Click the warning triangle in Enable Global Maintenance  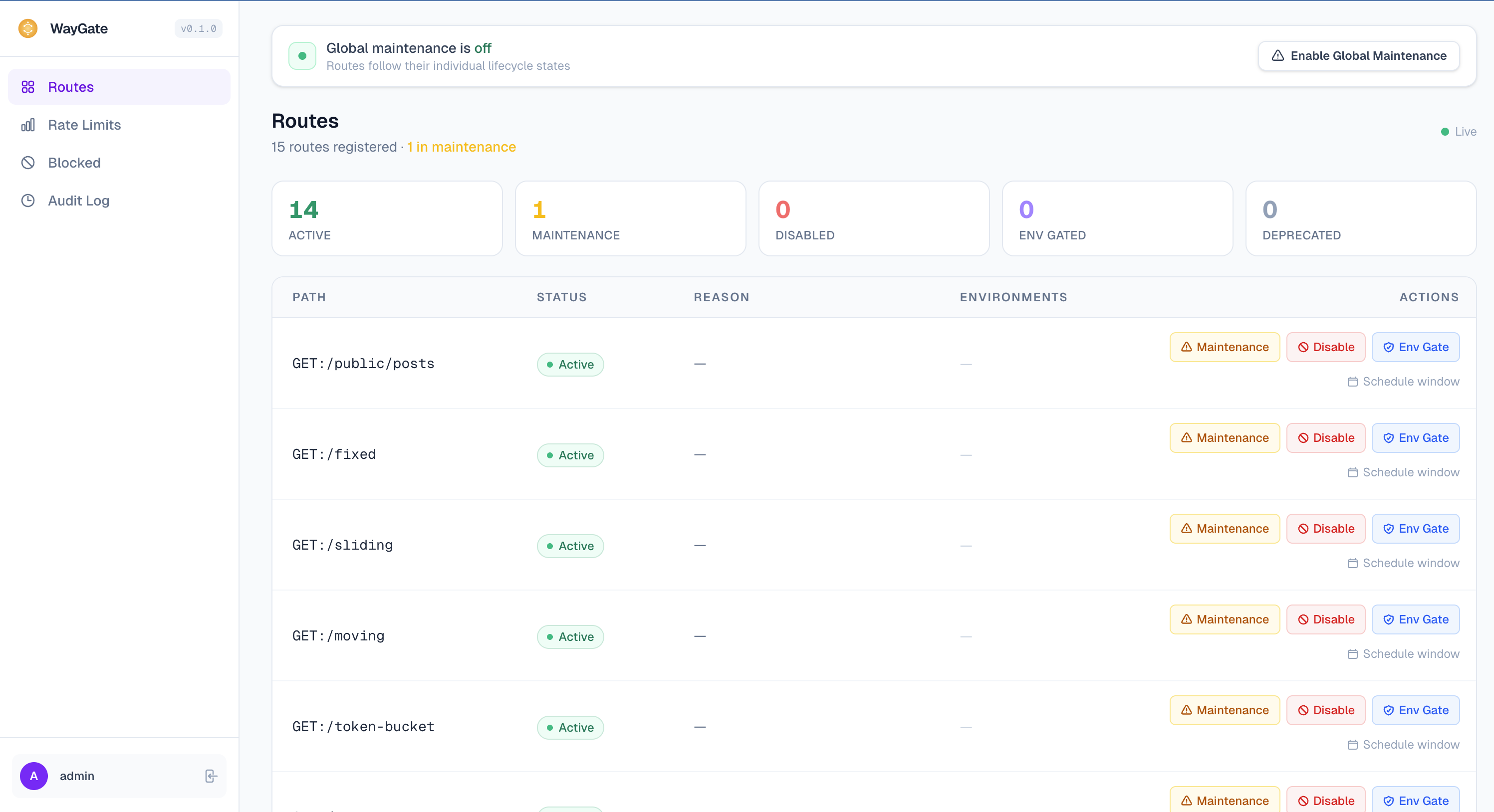coord(1278,56)
